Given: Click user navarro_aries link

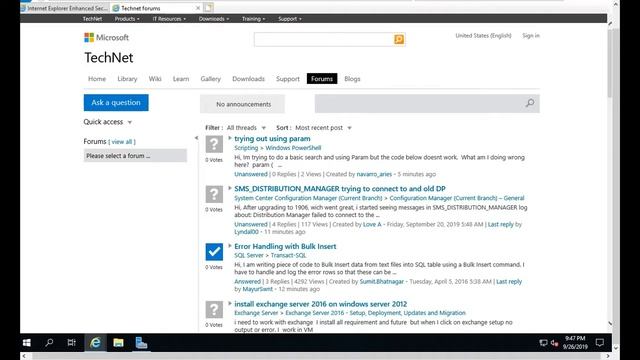Looking at the screenshot, I should 374,174.
